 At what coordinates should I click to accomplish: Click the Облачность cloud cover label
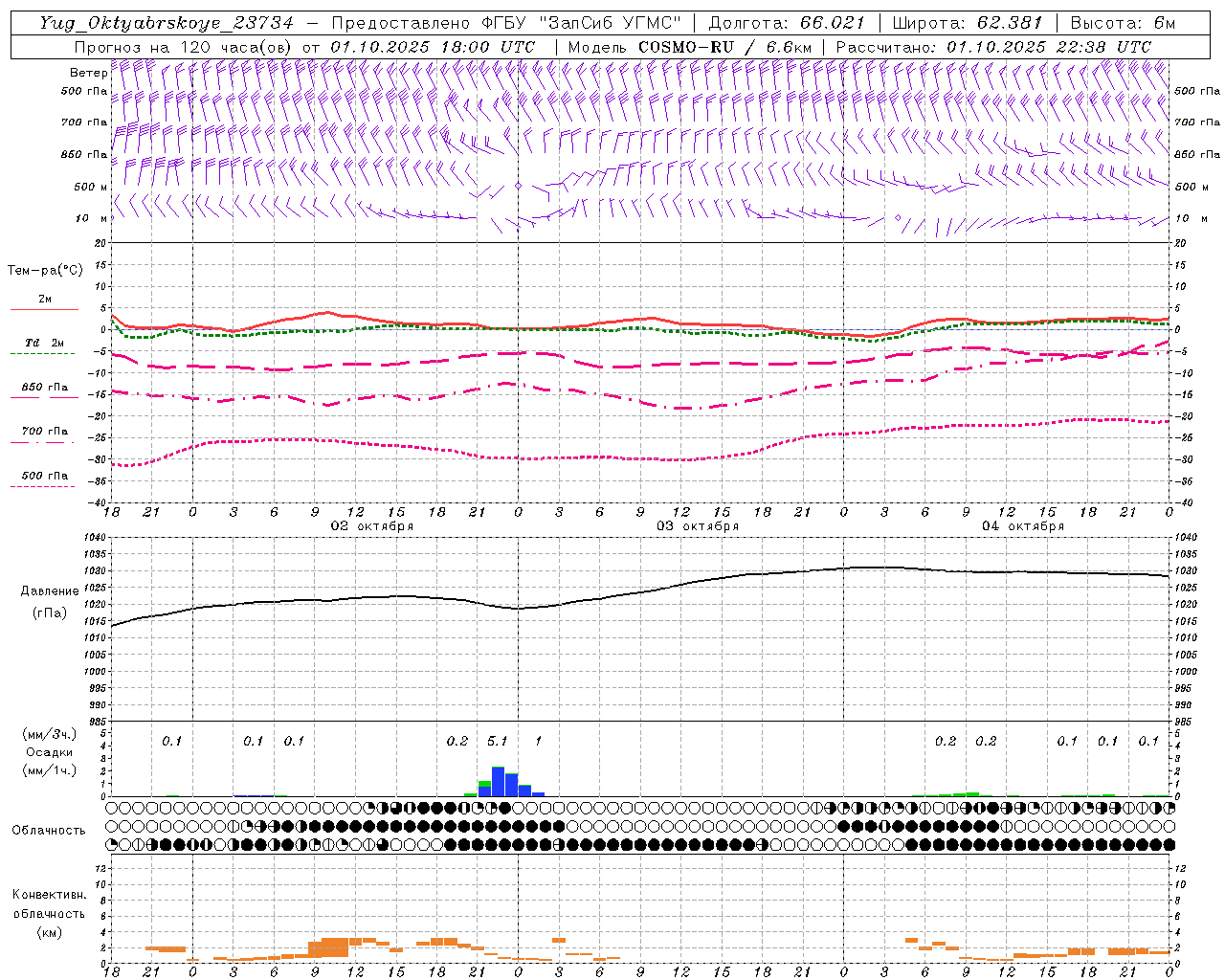(x=49, y=830)
